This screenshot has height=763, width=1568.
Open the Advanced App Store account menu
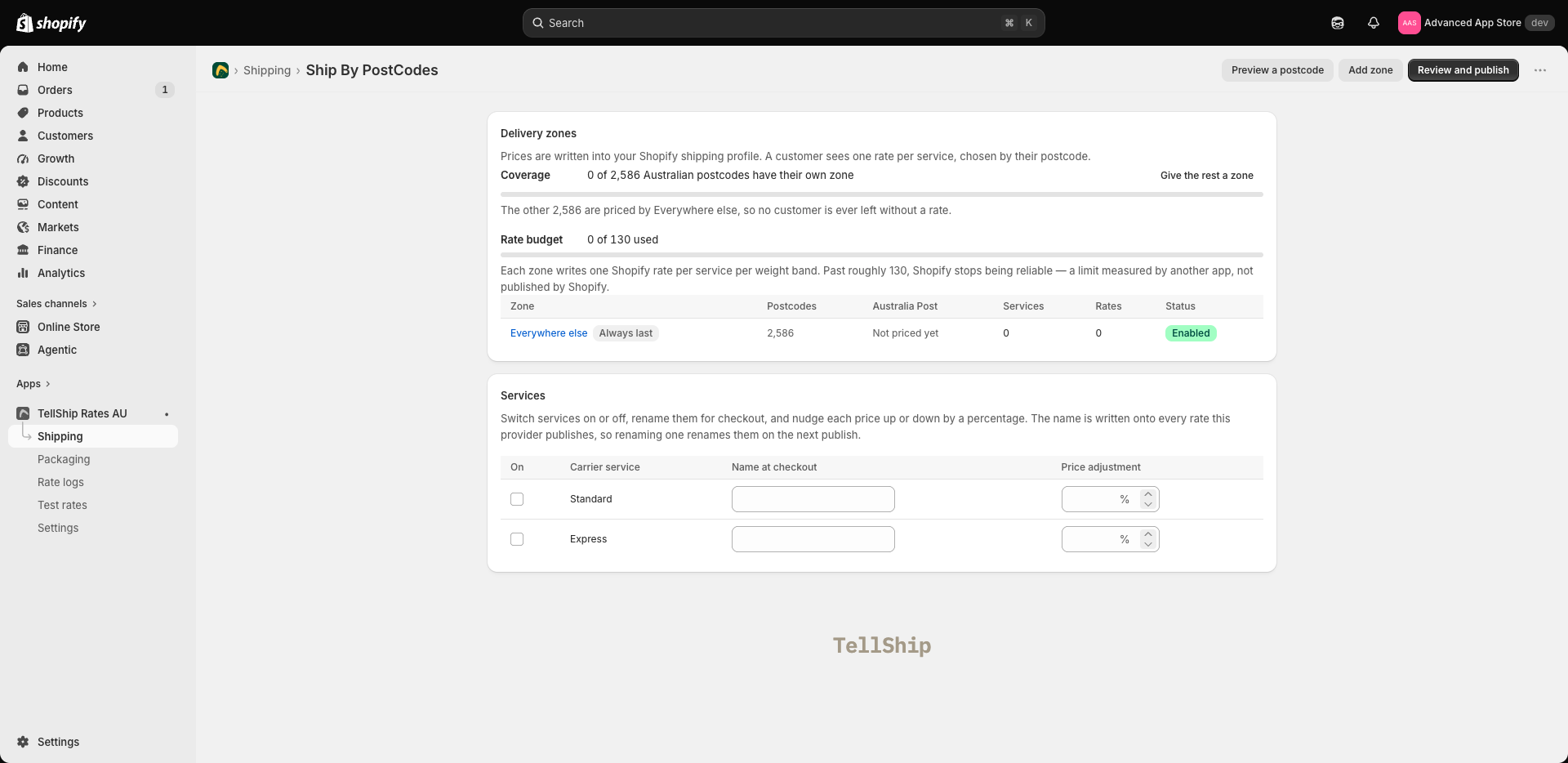(1475, 23)
